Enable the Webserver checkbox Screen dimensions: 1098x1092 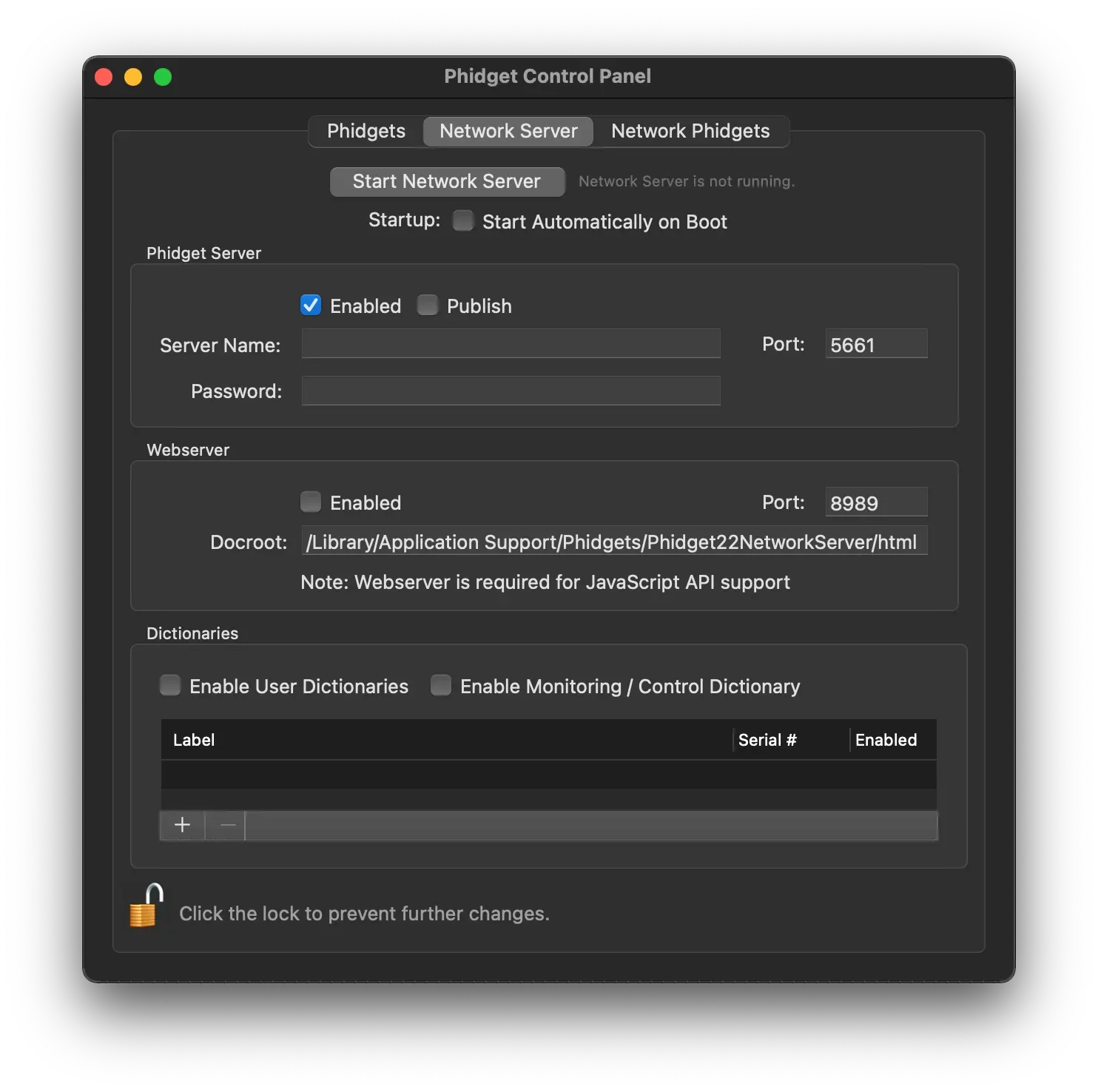pos(311,502)
